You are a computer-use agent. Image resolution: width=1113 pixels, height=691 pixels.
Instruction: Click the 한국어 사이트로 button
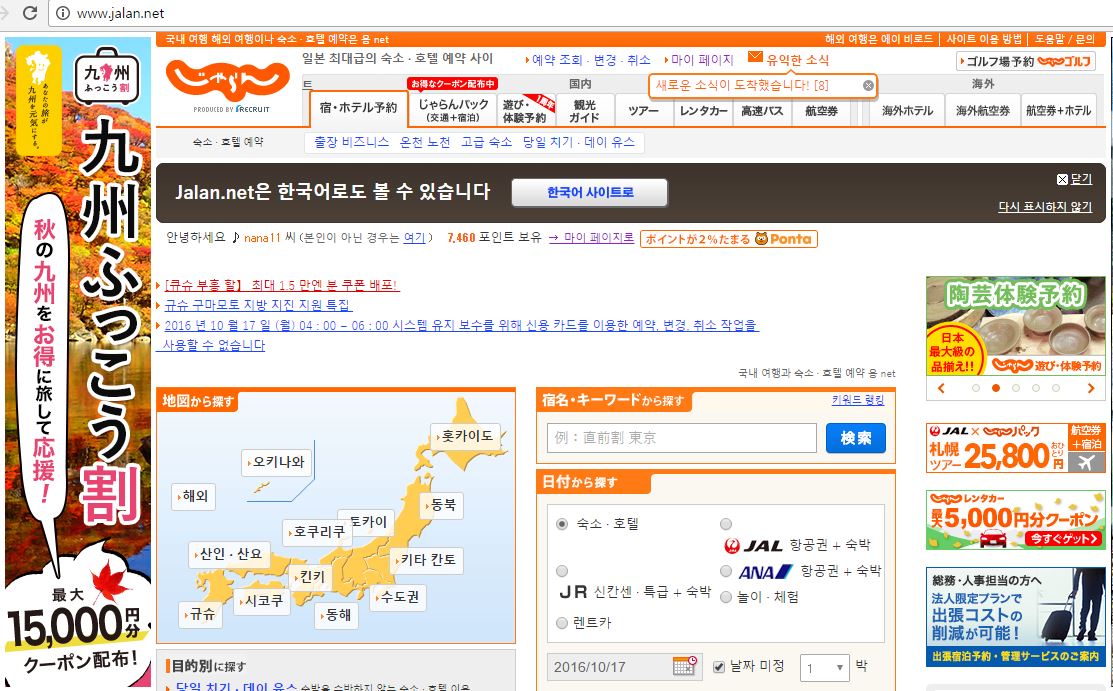[589, 192]
